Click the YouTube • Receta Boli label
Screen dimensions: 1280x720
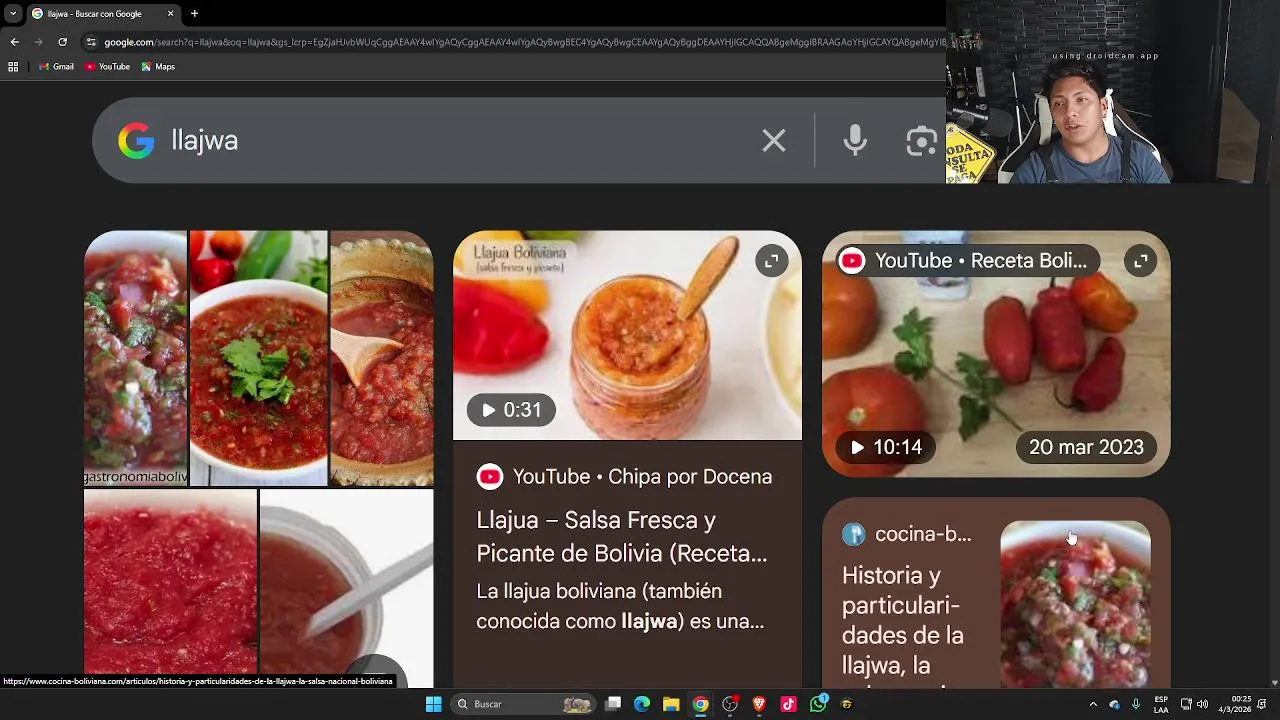(x=967, y=261)
